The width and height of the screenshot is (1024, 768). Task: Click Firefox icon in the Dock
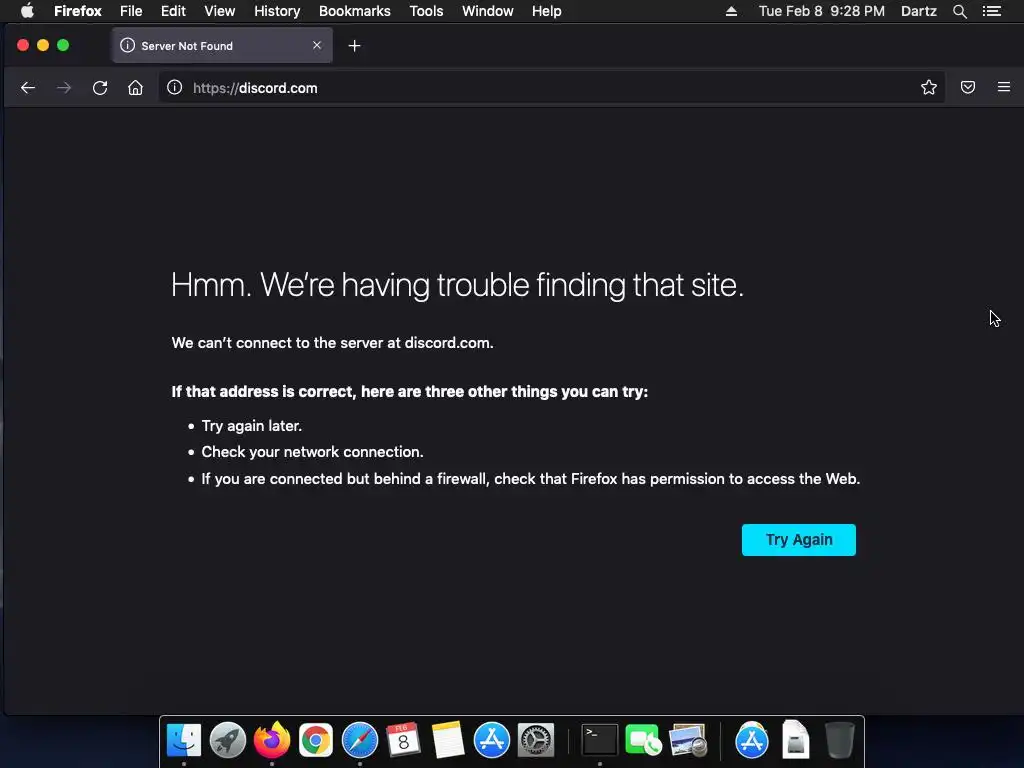click(272, 741)
